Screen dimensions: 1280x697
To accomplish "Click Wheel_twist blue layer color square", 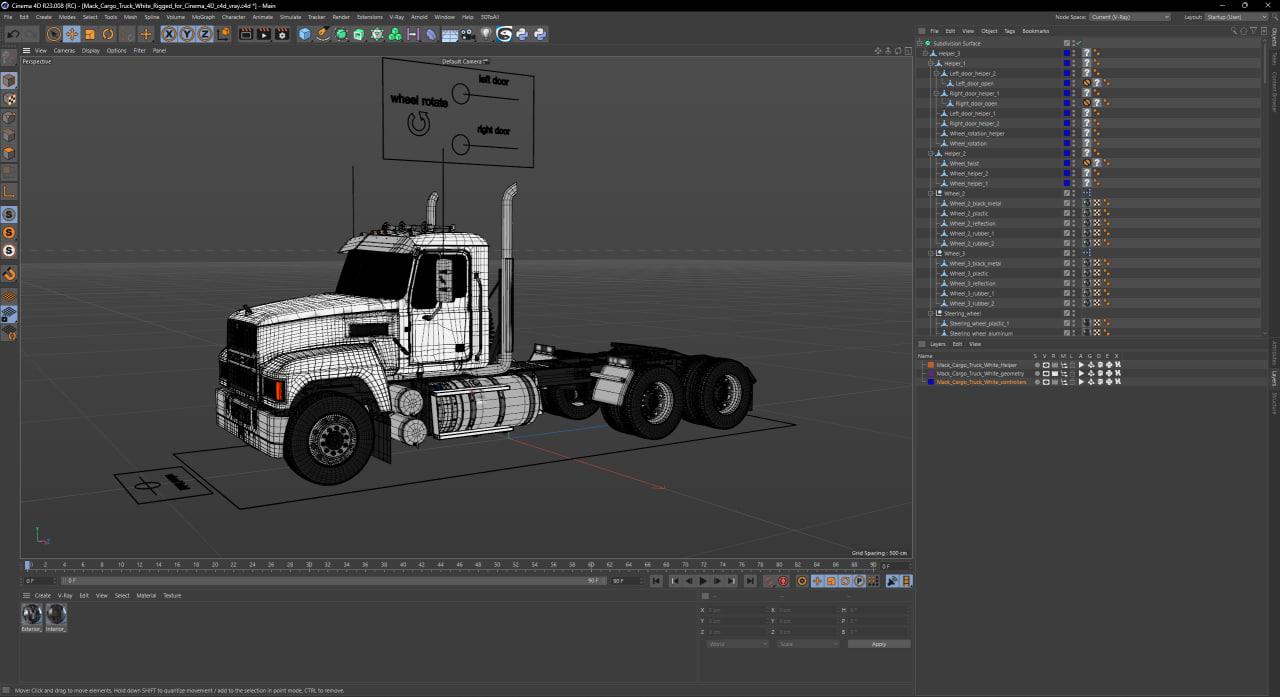I will pyautogui.click(x=1067, y=163).
